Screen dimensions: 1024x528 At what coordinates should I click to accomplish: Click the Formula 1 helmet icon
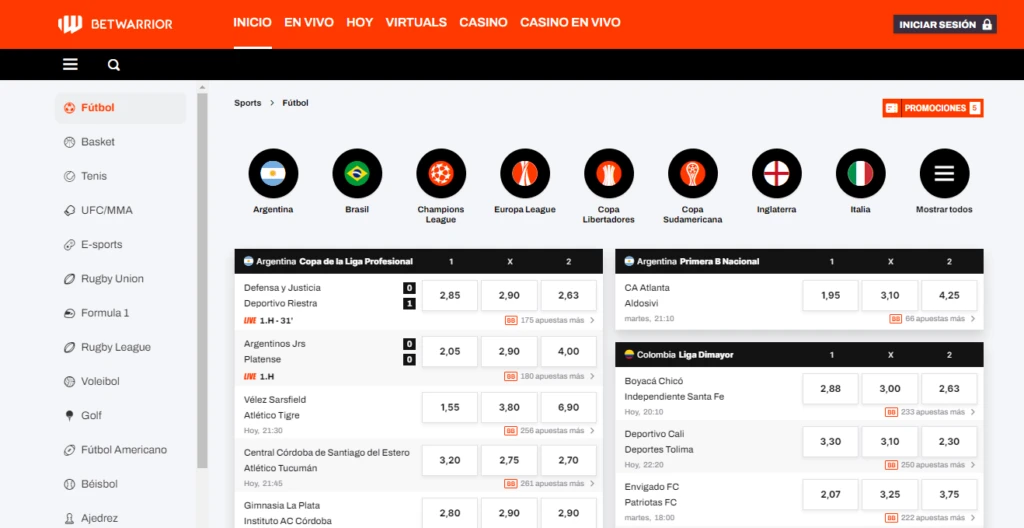[69, 313]
